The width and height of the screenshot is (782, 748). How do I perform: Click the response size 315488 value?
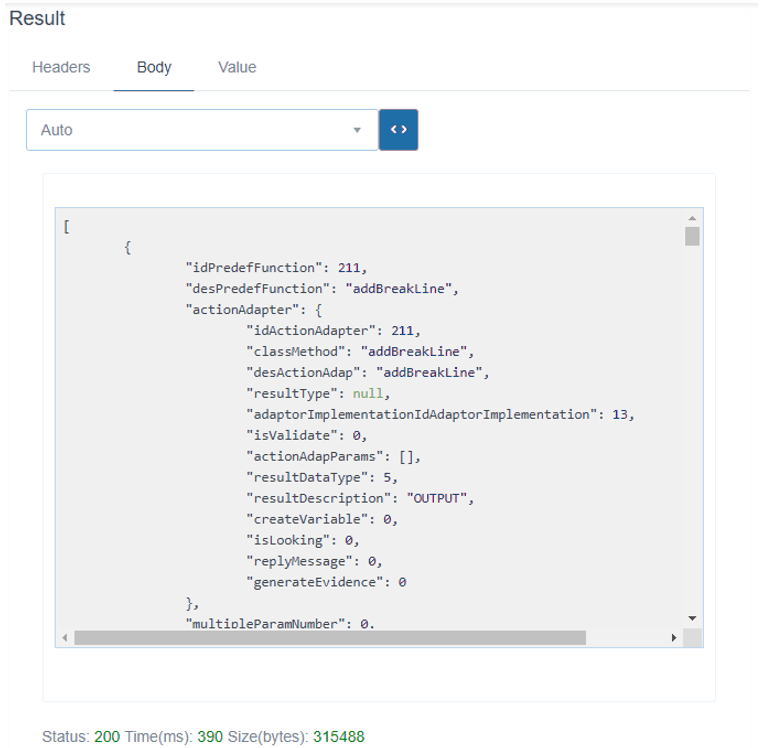(339, 737)
